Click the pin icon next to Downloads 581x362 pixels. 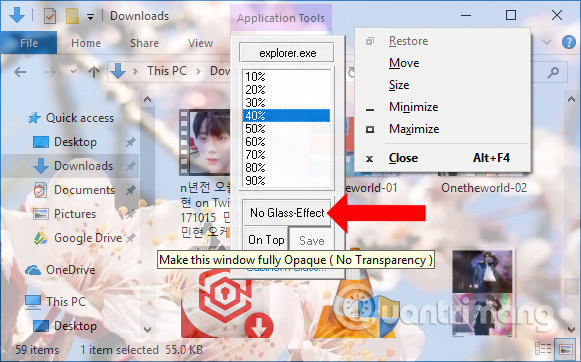click(x=130, y=166)
